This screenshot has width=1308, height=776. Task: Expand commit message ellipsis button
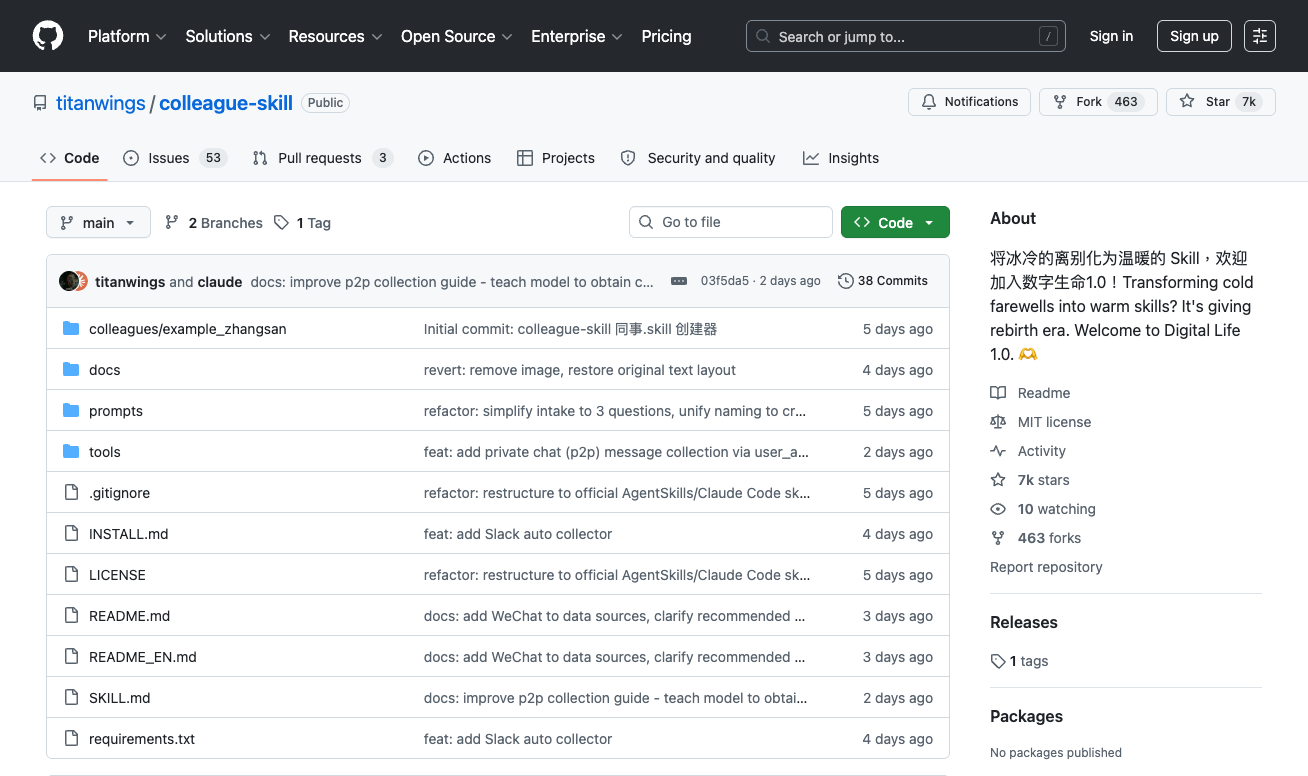[679, 281]
